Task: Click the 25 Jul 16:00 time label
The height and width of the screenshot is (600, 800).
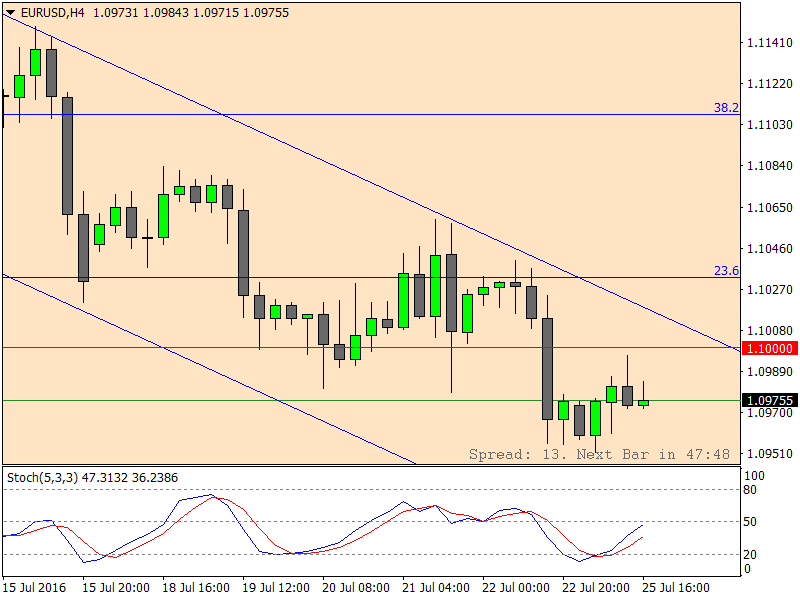Action: point(676,588)
